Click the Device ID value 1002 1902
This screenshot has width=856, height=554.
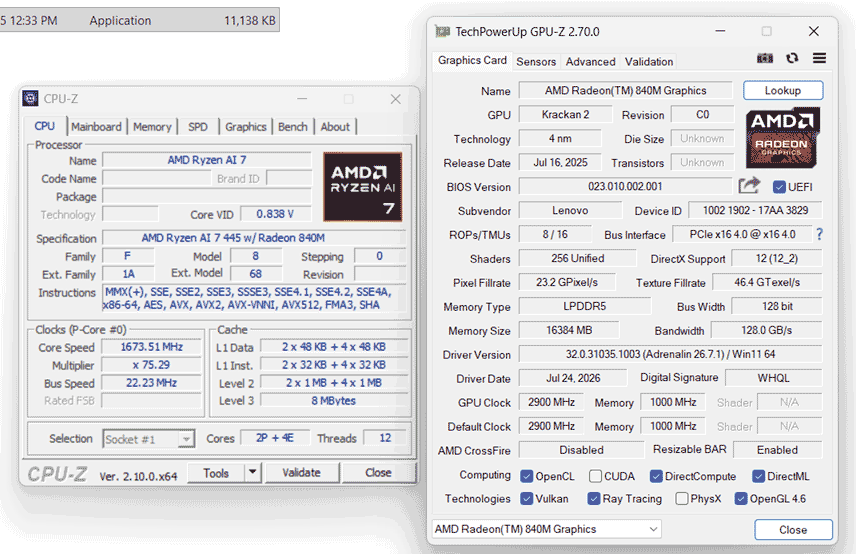[755, 211]
